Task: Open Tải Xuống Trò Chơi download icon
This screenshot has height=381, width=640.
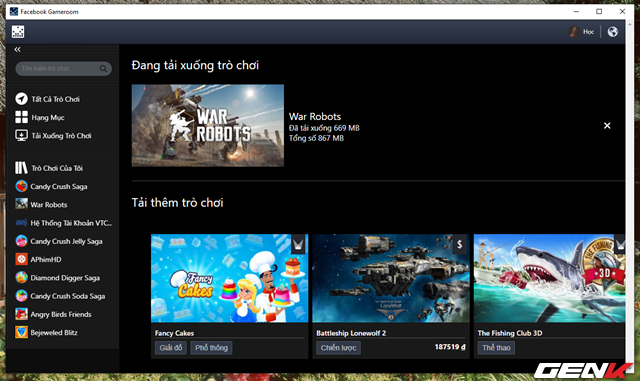Action: point(21,136)
